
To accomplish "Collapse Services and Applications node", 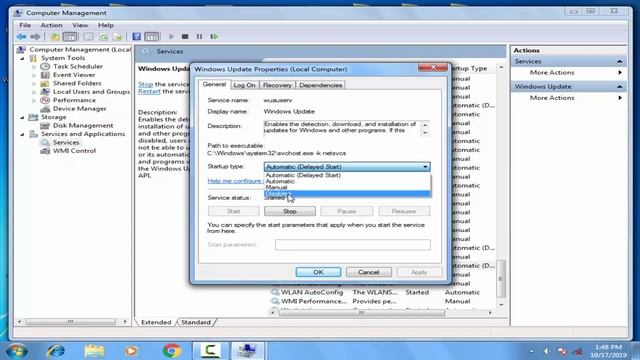I will point(22,134).
